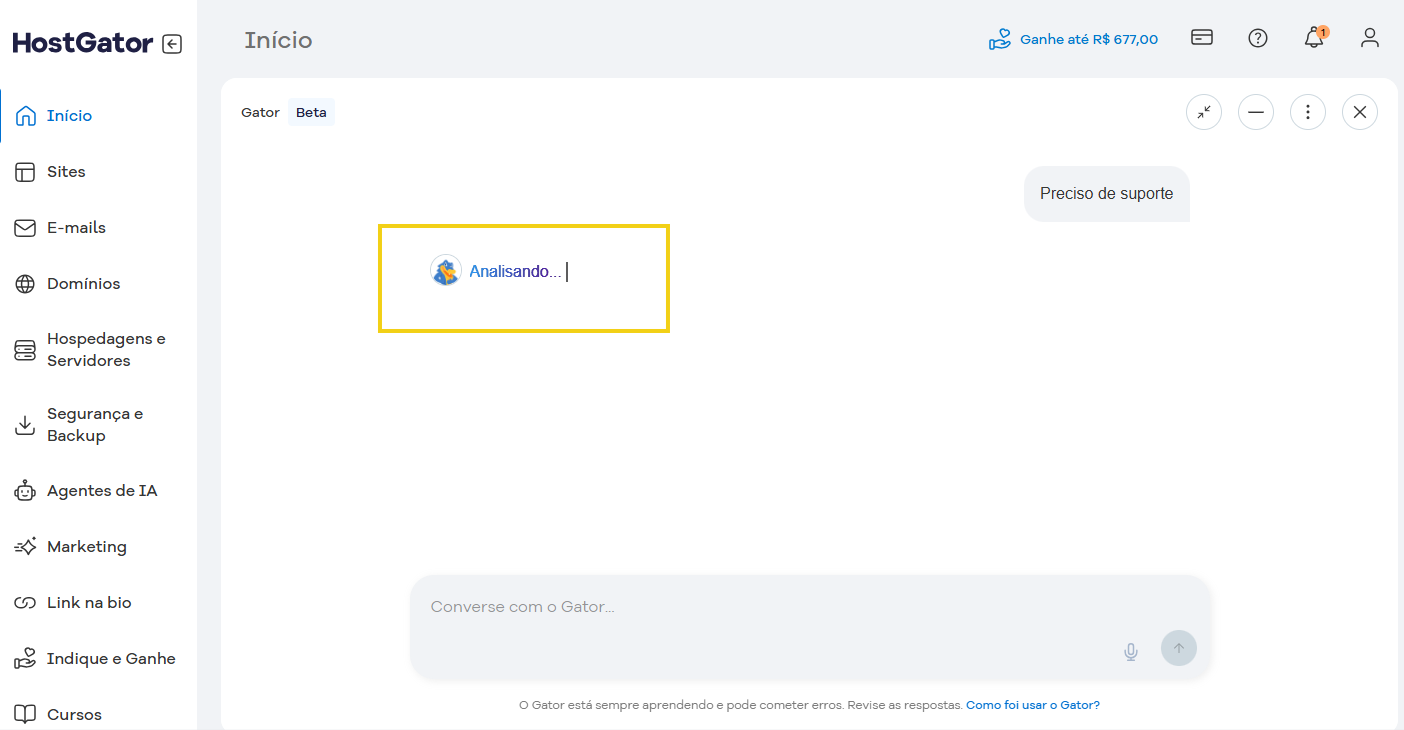1404x730 pixels.
Task: Open Como foi usar o Gator? link
Action: 1033,705
